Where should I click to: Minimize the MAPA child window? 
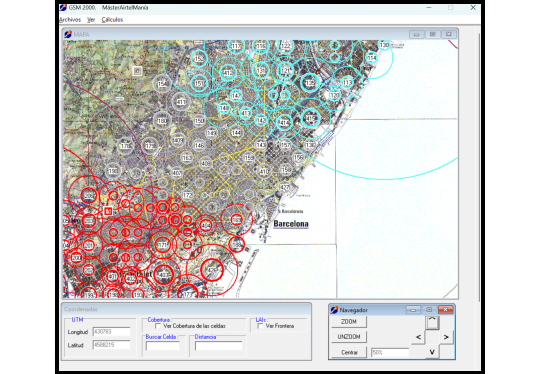coord(417,34)
